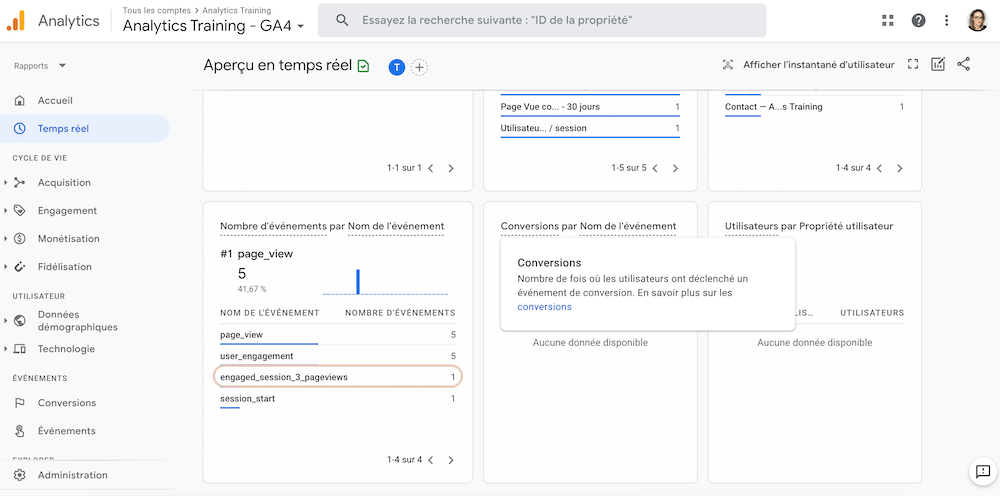The width and height of the screenshot is (1000, 496).
Task: Click the conversions link in the tooltip
Action: click(545, 307)
